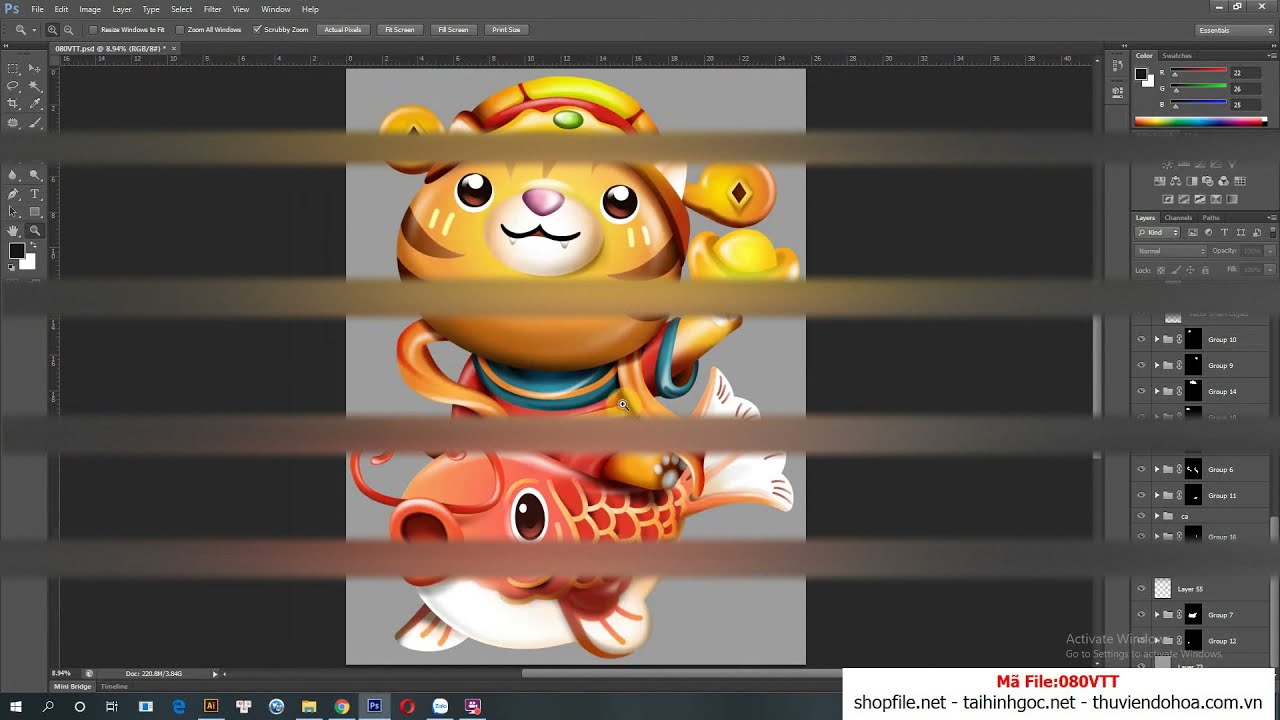Select the Brush tool
The width and height of the screenshot is (1280, 720).
[x=35, y=122]
